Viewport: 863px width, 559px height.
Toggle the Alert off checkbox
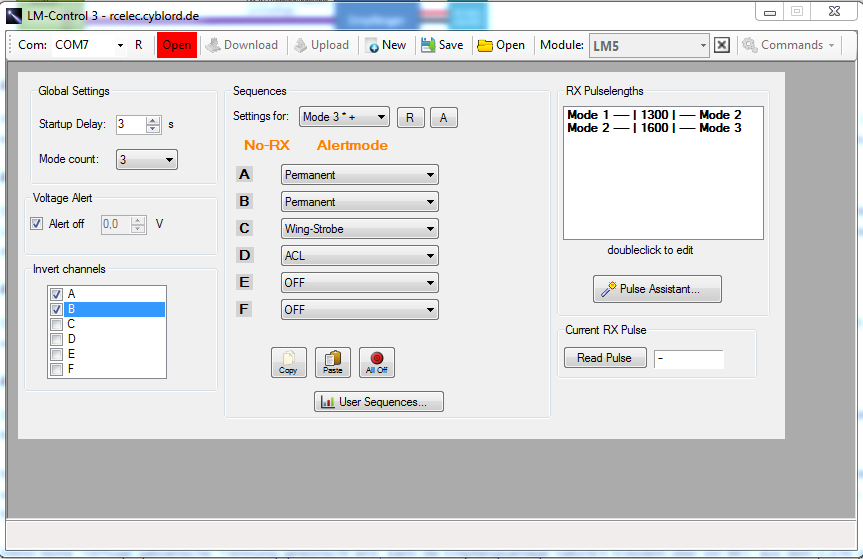point(36,223)
